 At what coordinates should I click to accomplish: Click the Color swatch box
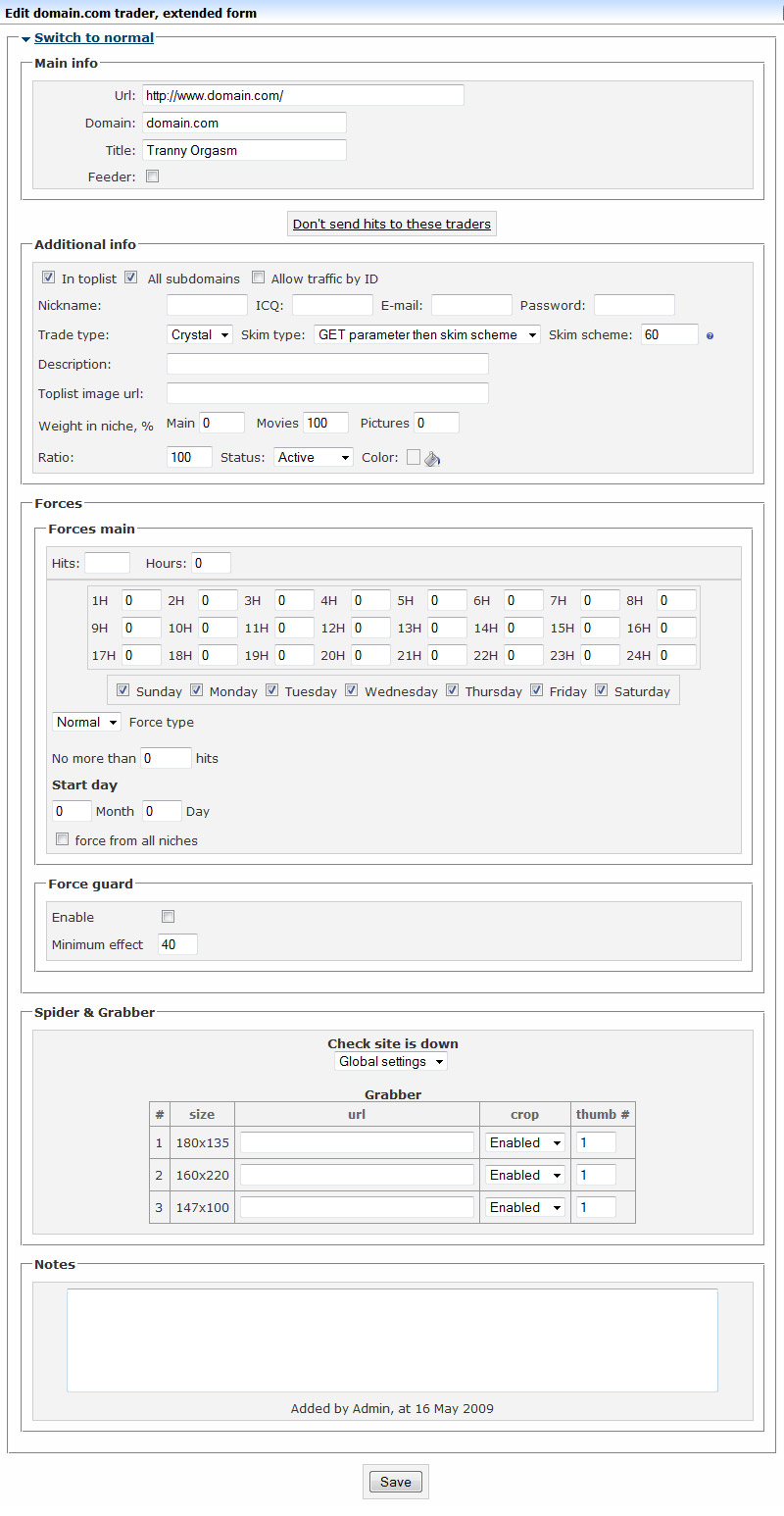click(413, 457)
